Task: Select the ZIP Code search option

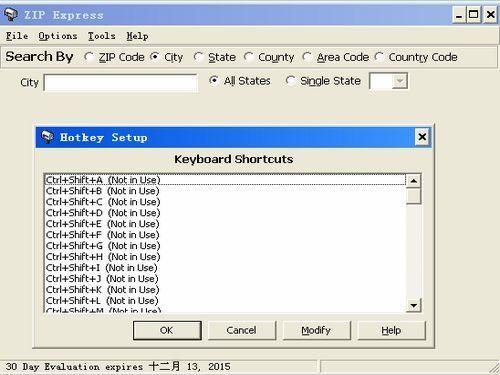Action: 89,57
